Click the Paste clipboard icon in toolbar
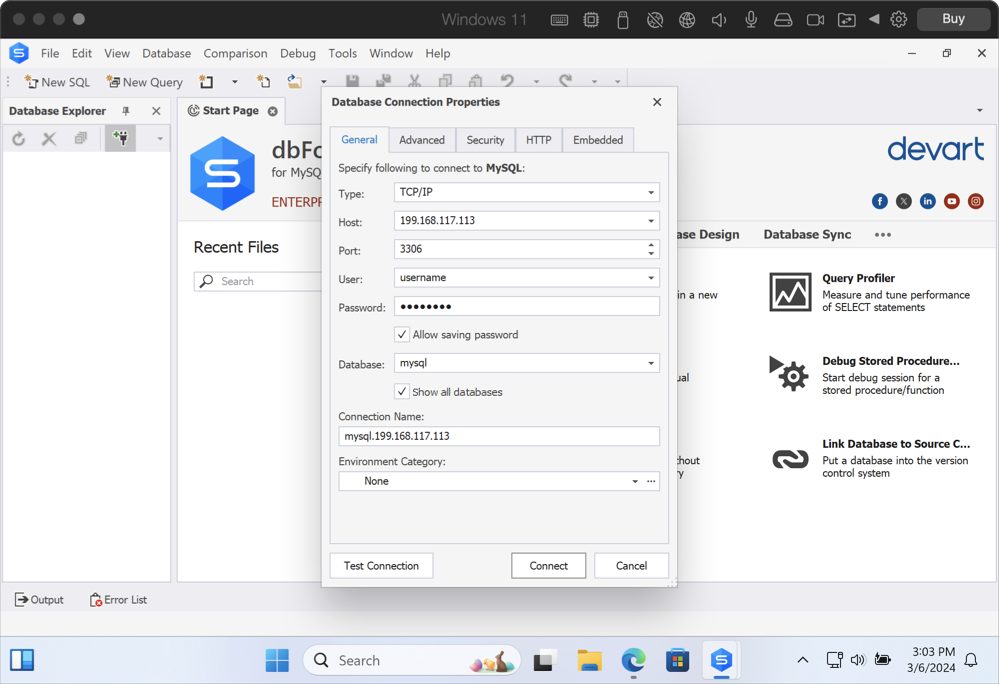 tap(475, 82)
